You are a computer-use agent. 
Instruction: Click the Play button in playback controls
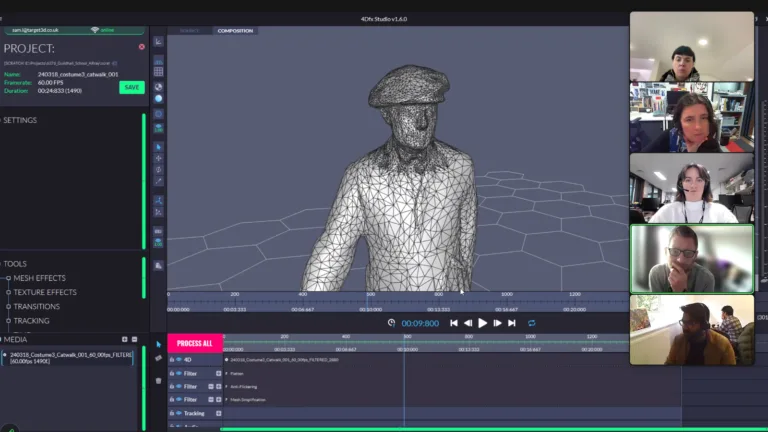coord(482,323)
